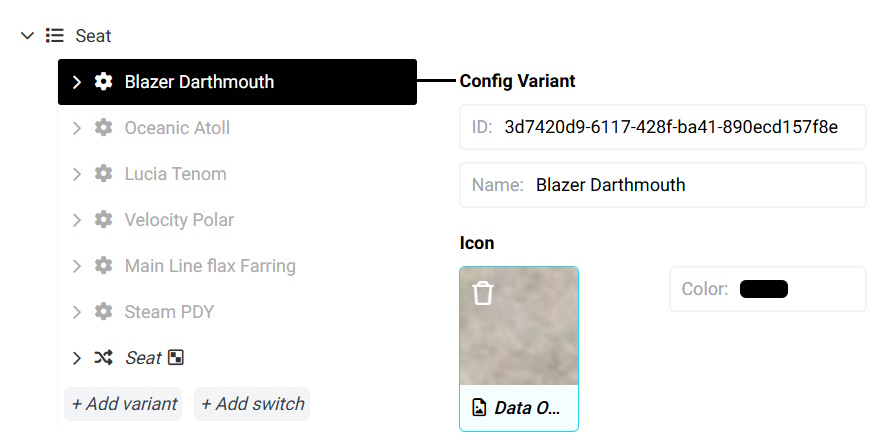Expand the Main Line flax Farring variant

[x=77, y=266]
